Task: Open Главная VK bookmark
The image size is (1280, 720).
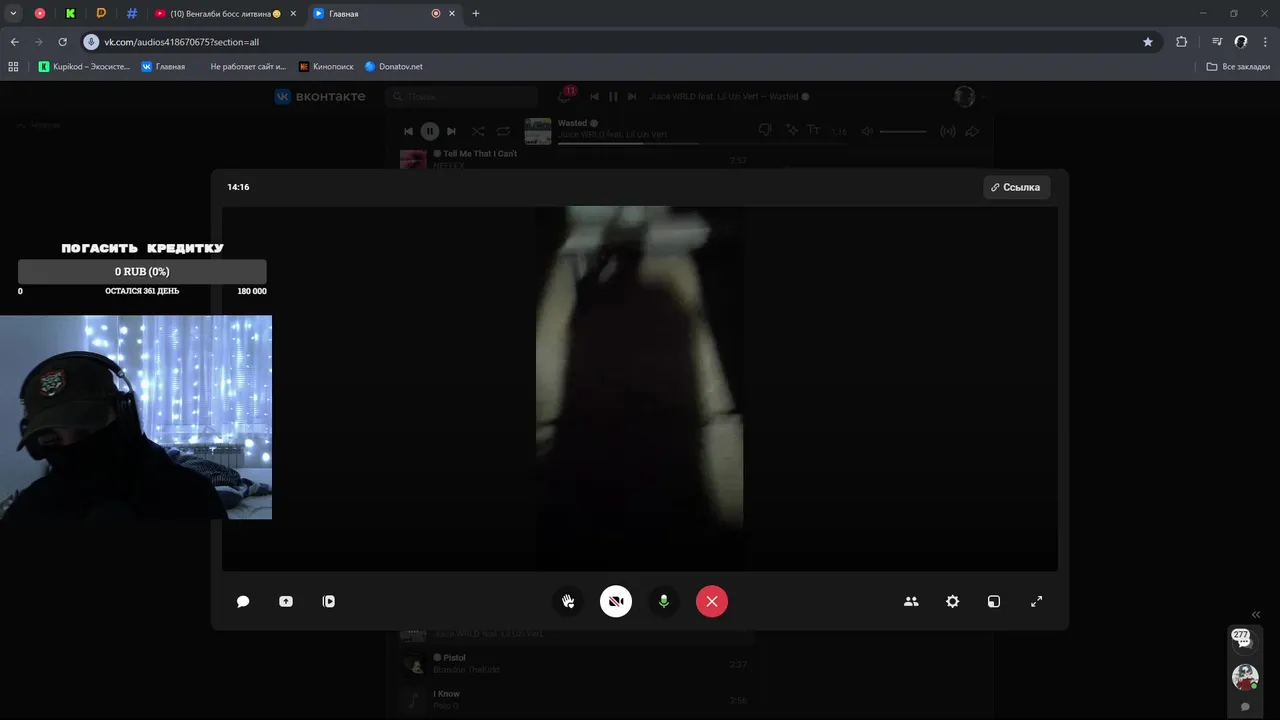Action: tap(163, 67)
